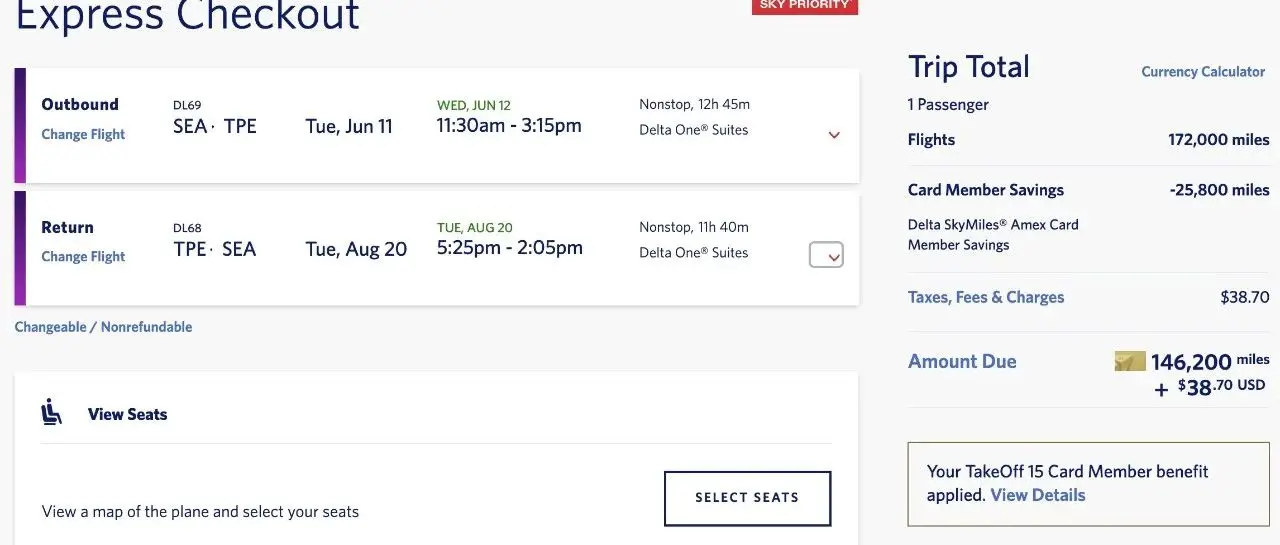Click the gold card icon beside Amount Due
The image size is (1280, 545).
coord(1129,361)
